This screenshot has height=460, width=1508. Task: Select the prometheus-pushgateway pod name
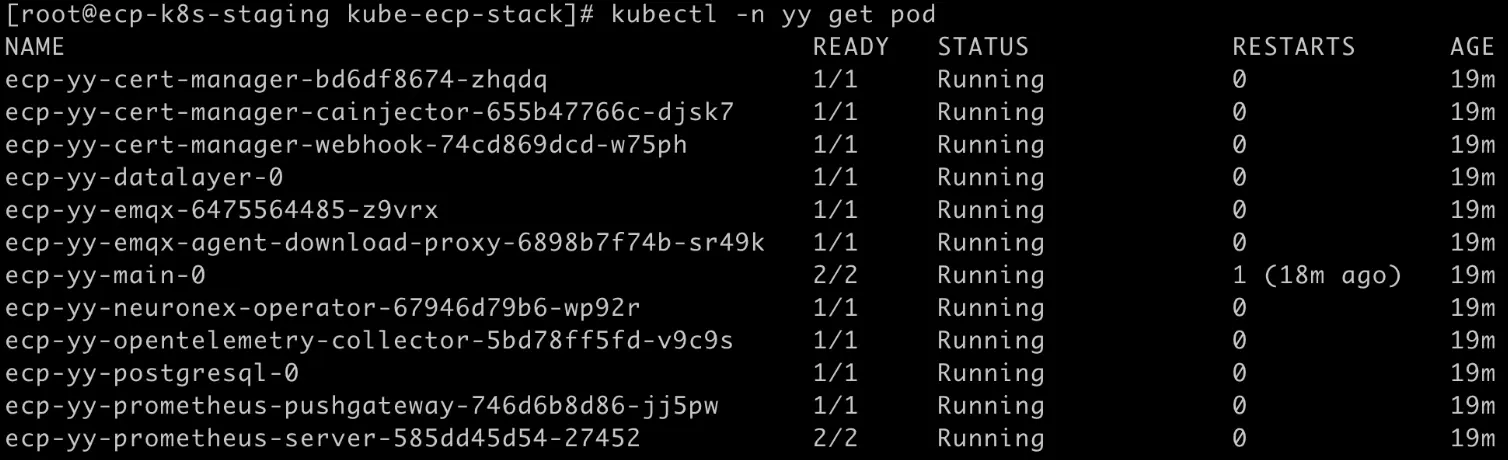(x=362, y=406)
